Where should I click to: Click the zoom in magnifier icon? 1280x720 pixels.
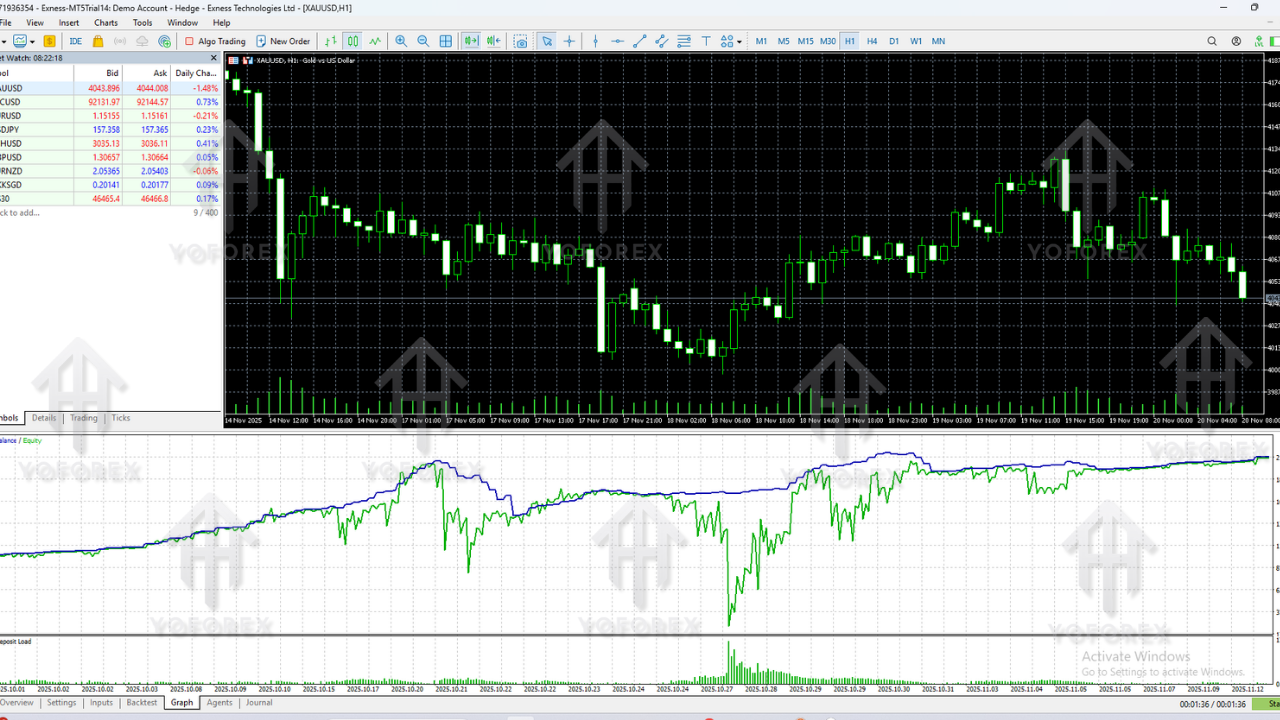401,41
